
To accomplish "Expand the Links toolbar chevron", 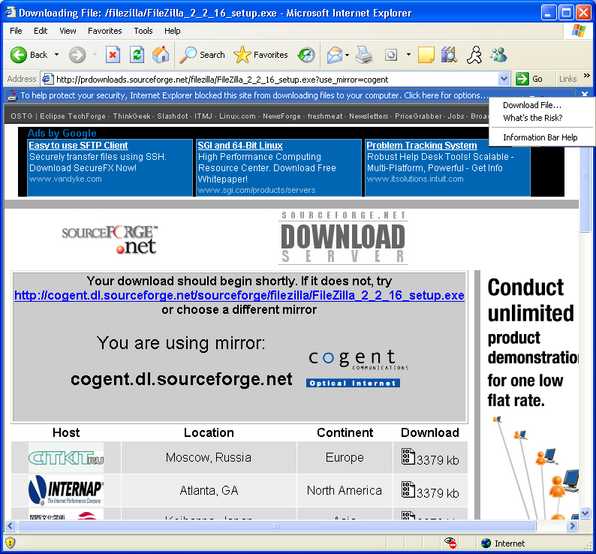I will coord(586,76).
